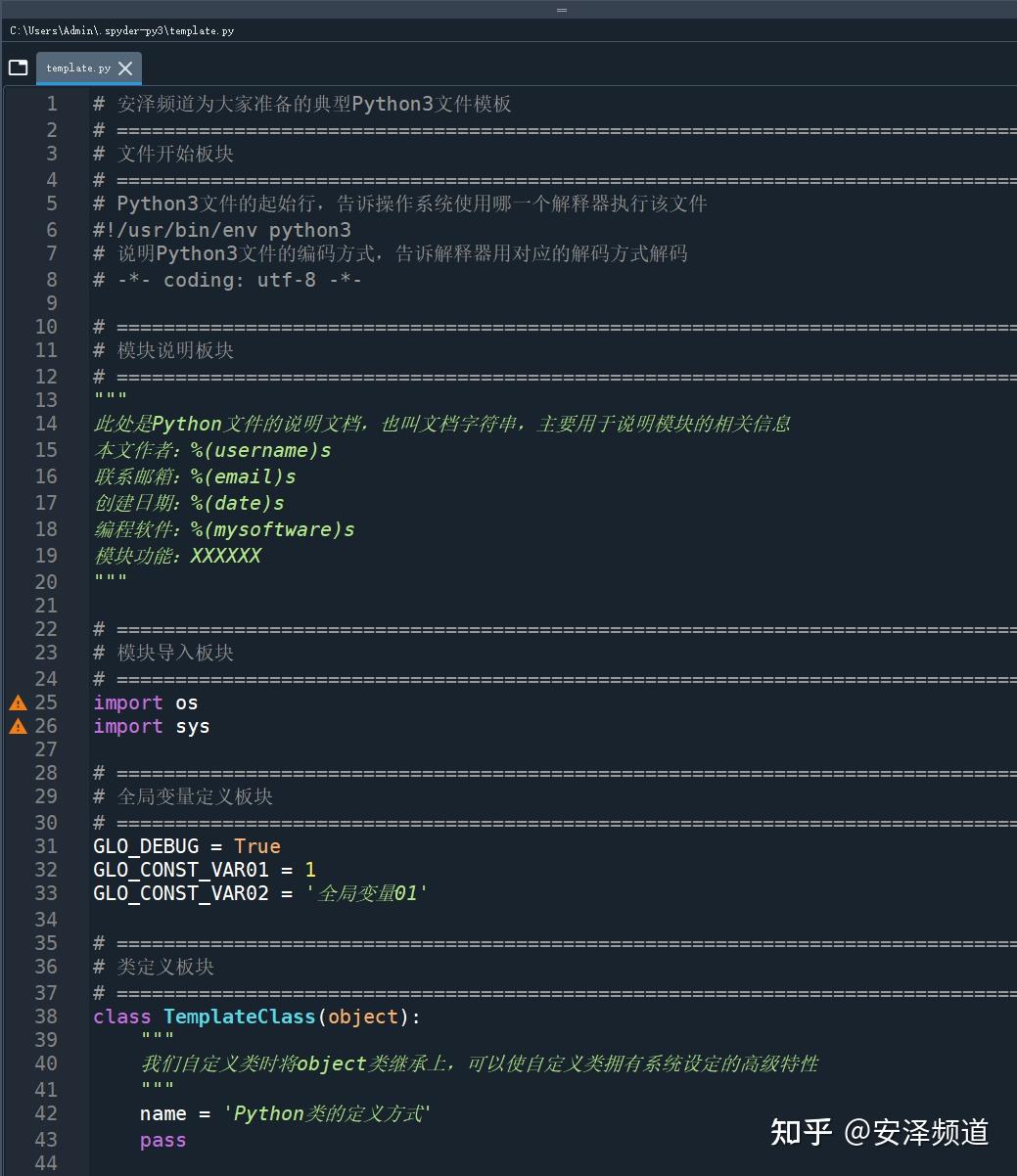Open the browse tabs icon
The width and height of the screenshot is (1017, 1176).
coord(18,68)
